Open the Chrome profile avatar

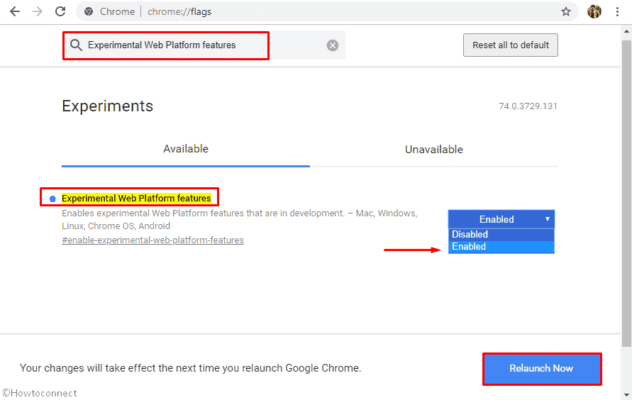pos(594,12)
